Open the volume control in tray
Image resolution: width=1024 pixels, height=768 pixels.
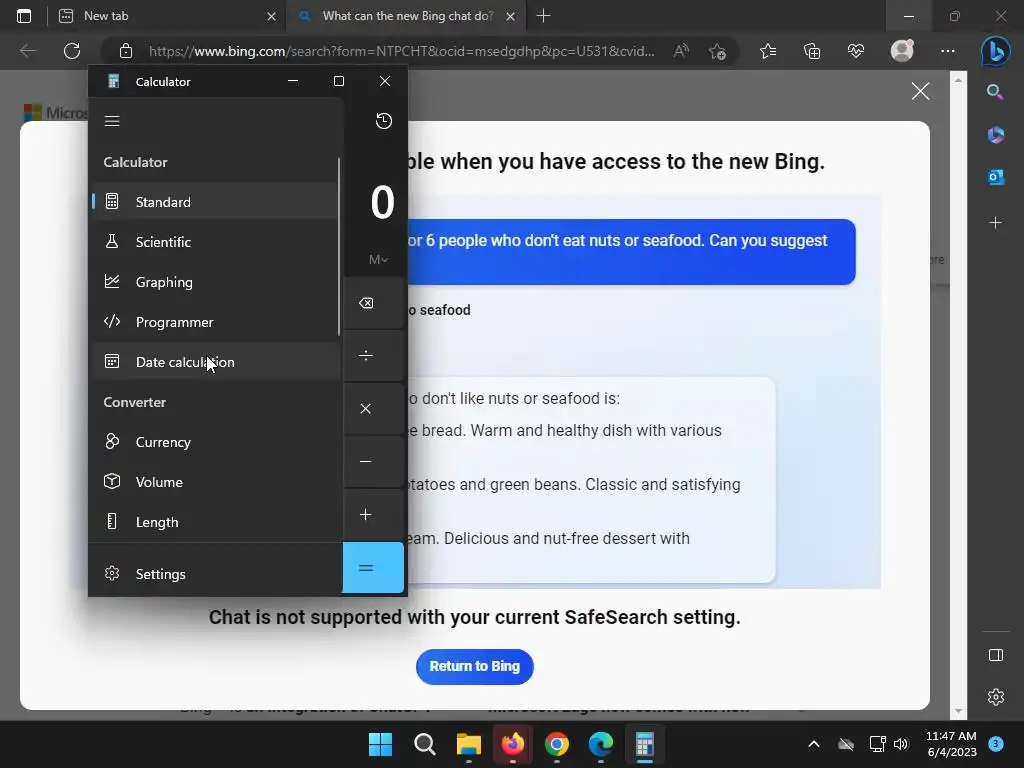(901, 744)
